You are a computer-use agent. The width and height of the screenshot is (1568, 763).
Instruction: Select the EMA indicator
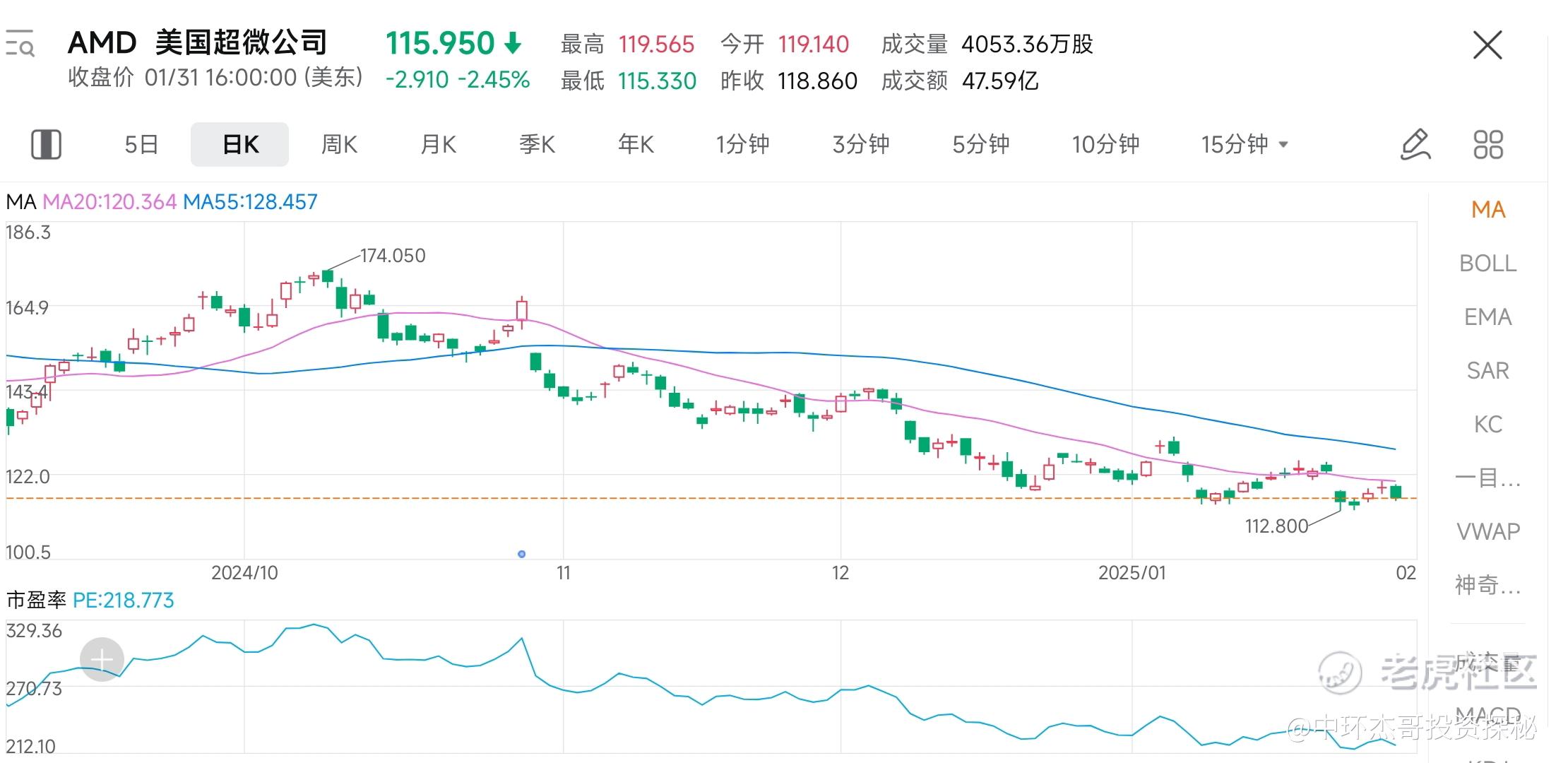1488,317
